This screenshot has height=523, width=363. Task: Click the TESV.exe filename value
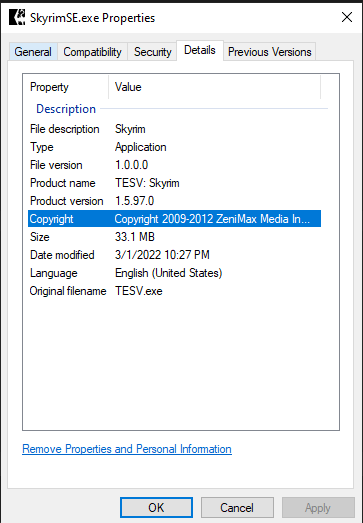139,291
